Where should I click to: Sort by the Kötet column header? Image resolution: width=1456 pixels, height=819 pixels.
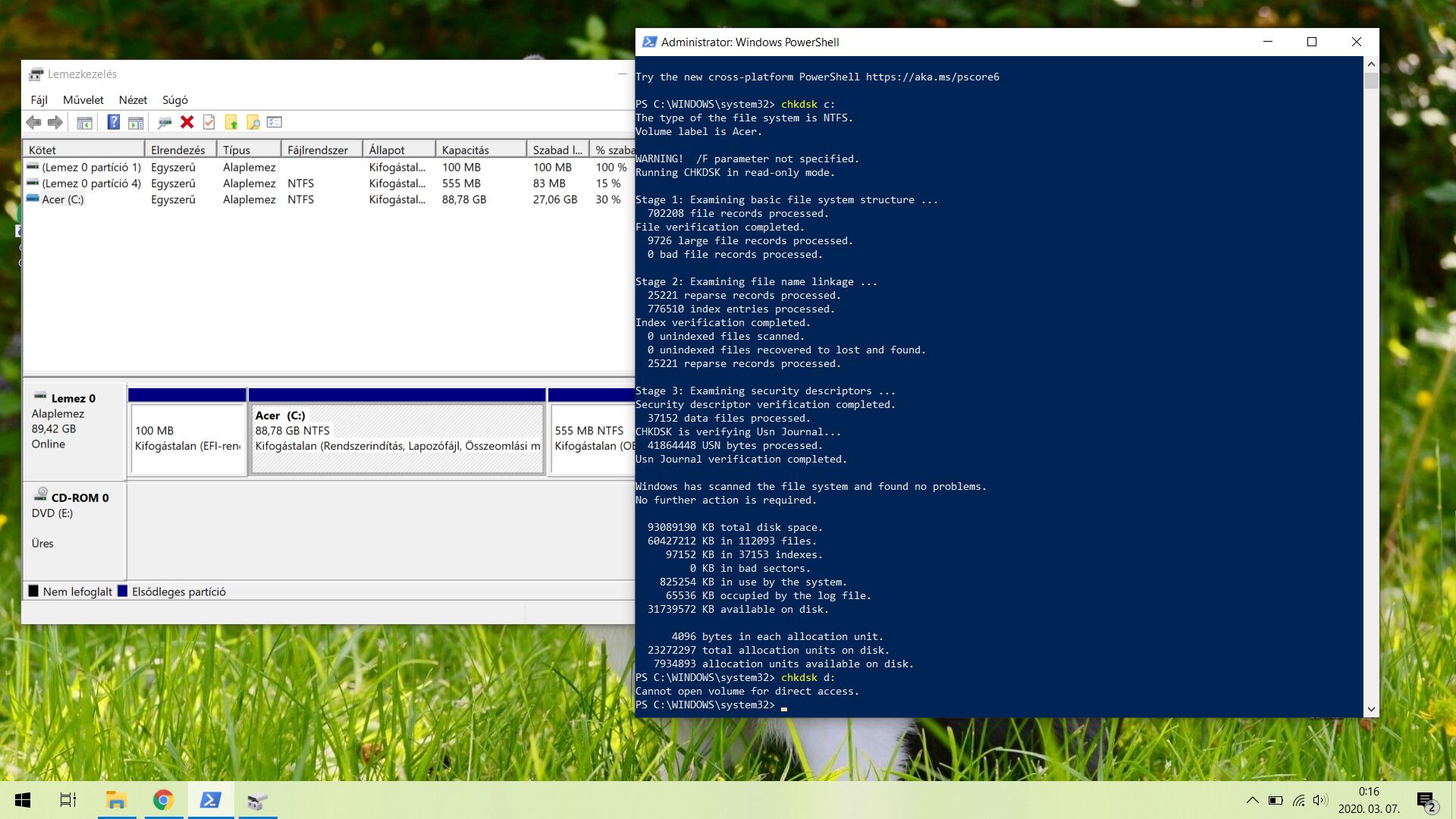[x=84, y=150]
